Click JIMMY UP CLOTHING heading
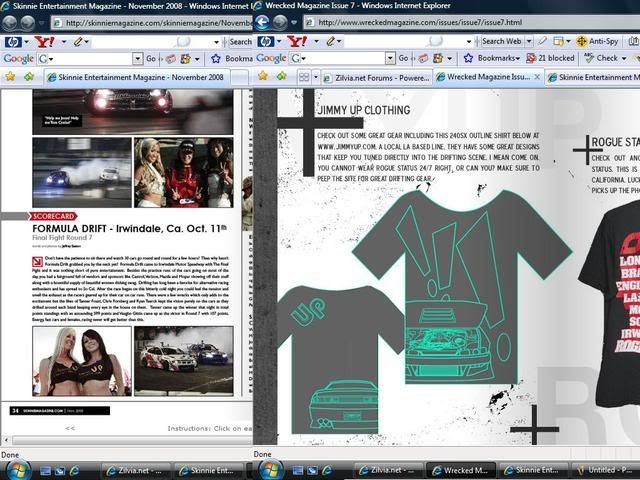640x480 pixels. point(364,110)
